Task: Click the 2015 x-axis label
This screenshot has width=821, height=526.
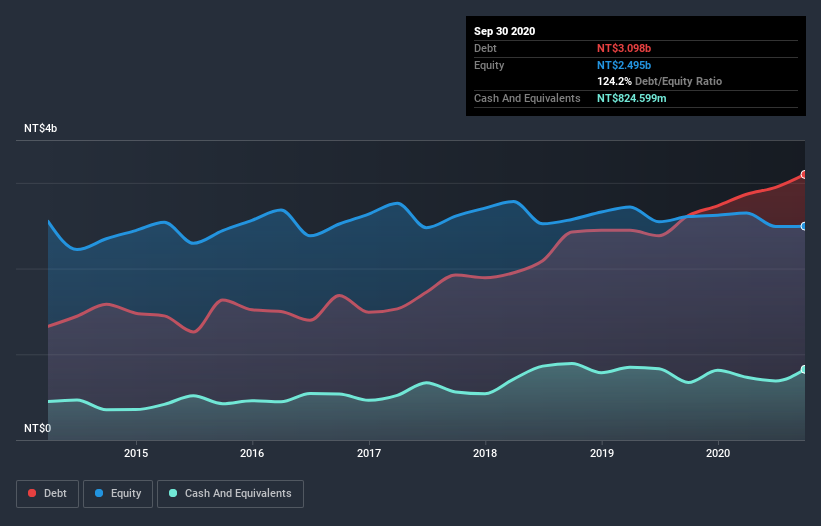Action: tap(136, 453)
